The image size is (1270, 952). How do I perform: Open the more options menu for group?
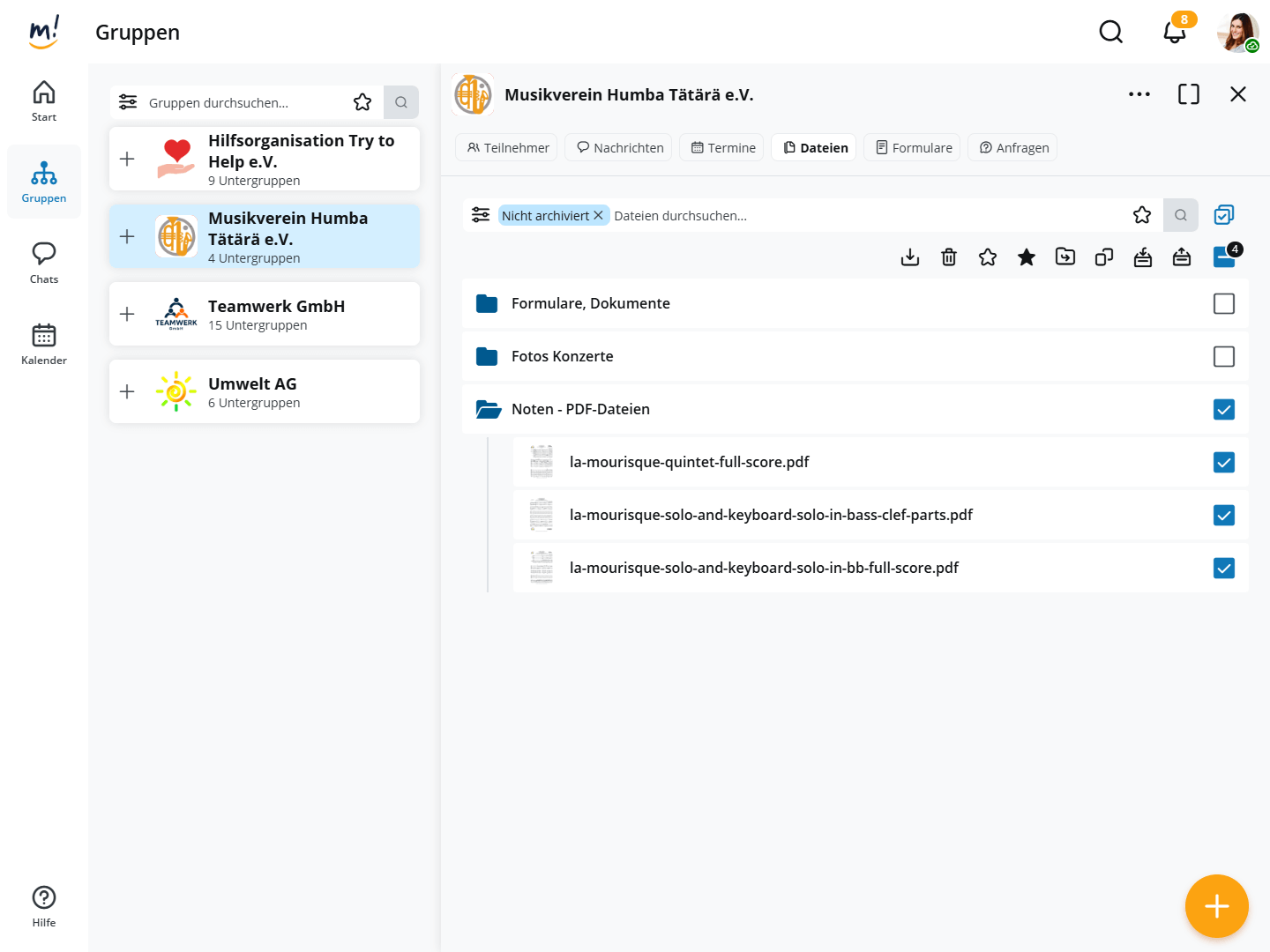tap(1139, 94)
